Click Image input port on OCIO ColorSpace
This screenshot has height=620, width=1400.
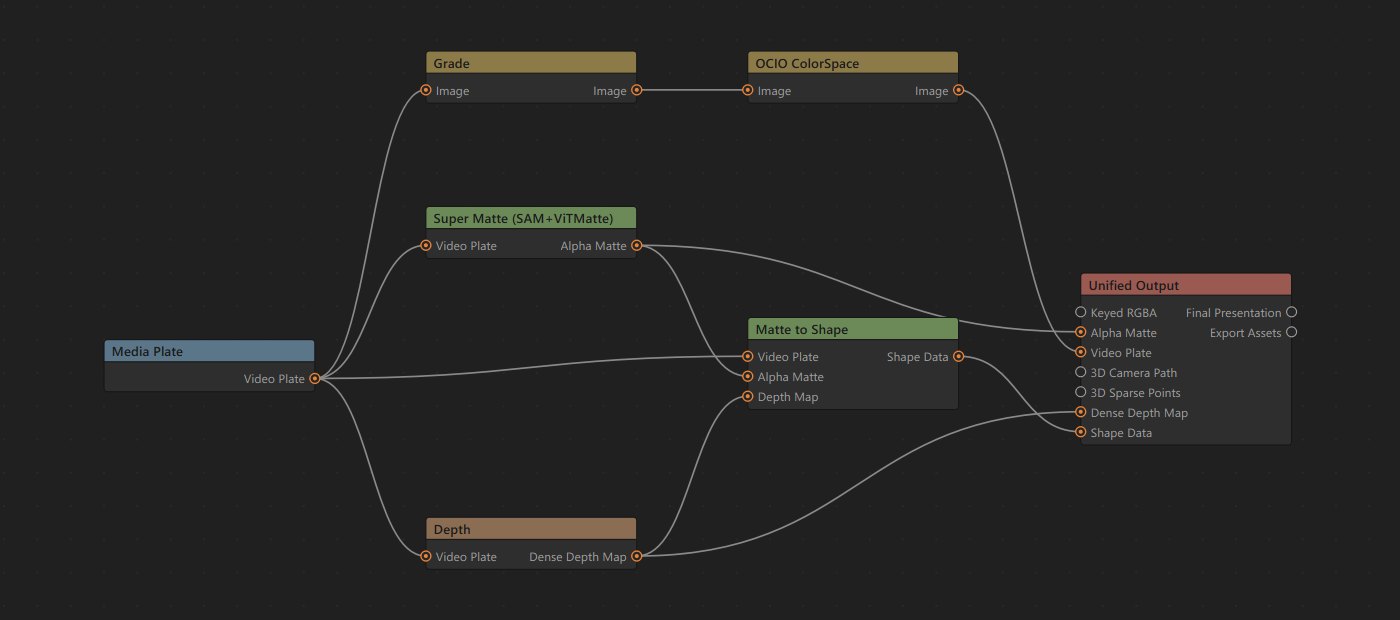point(748,91)
